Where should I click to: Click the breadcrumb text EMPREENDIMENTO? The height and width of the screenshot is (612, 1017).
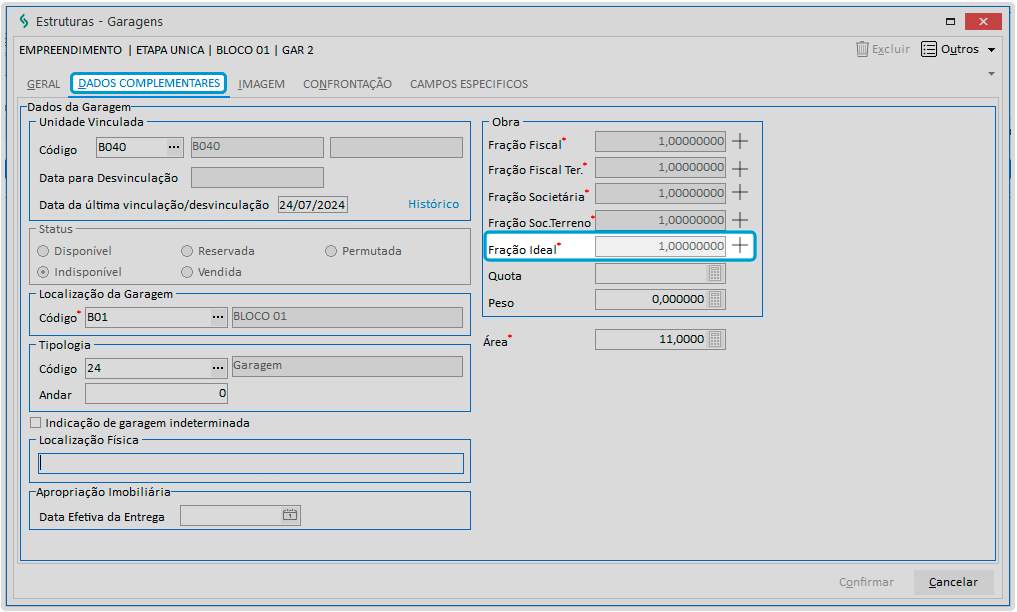(71, 50)
